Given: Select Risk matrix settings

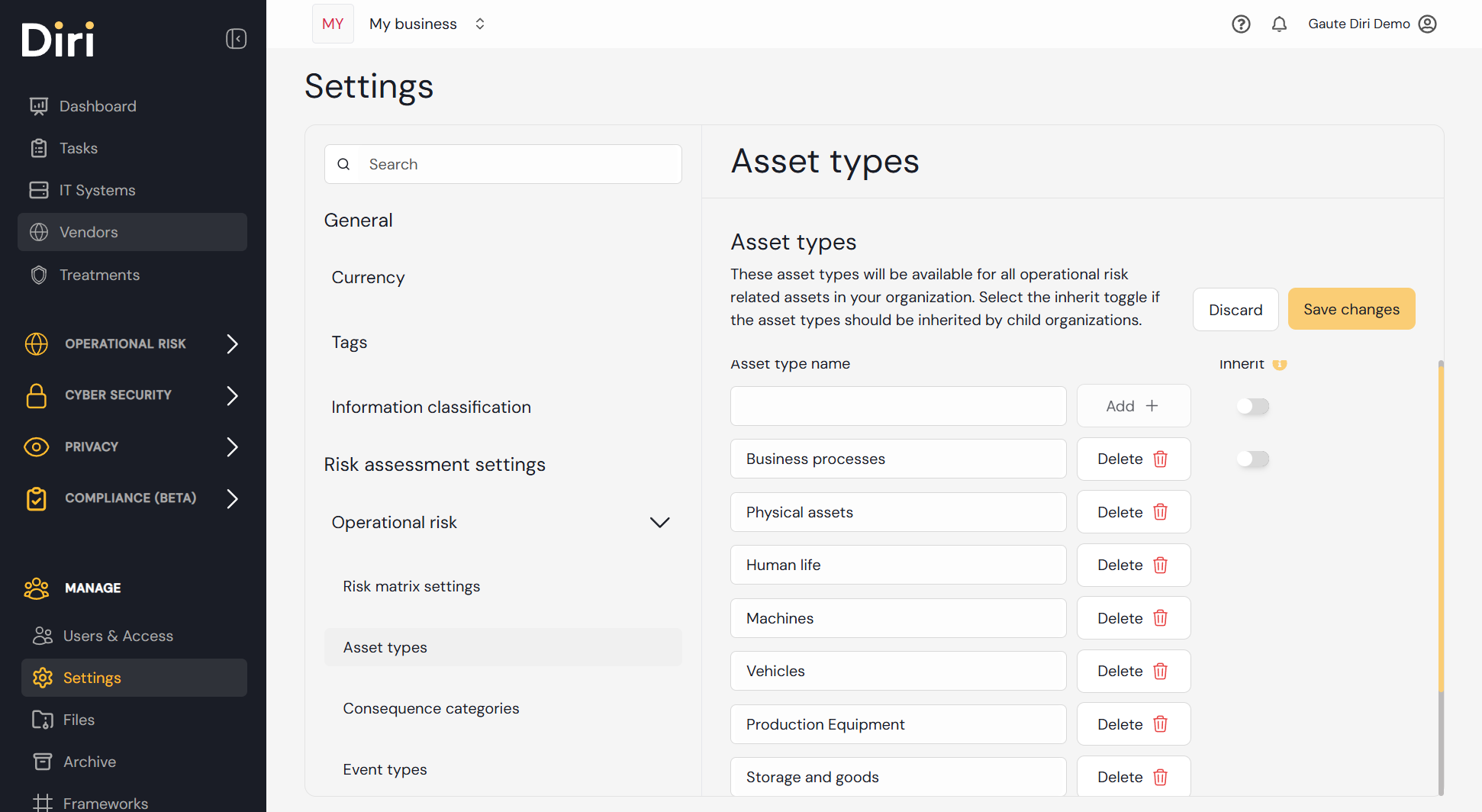Looking at the screenshot, I should (411, 587).
